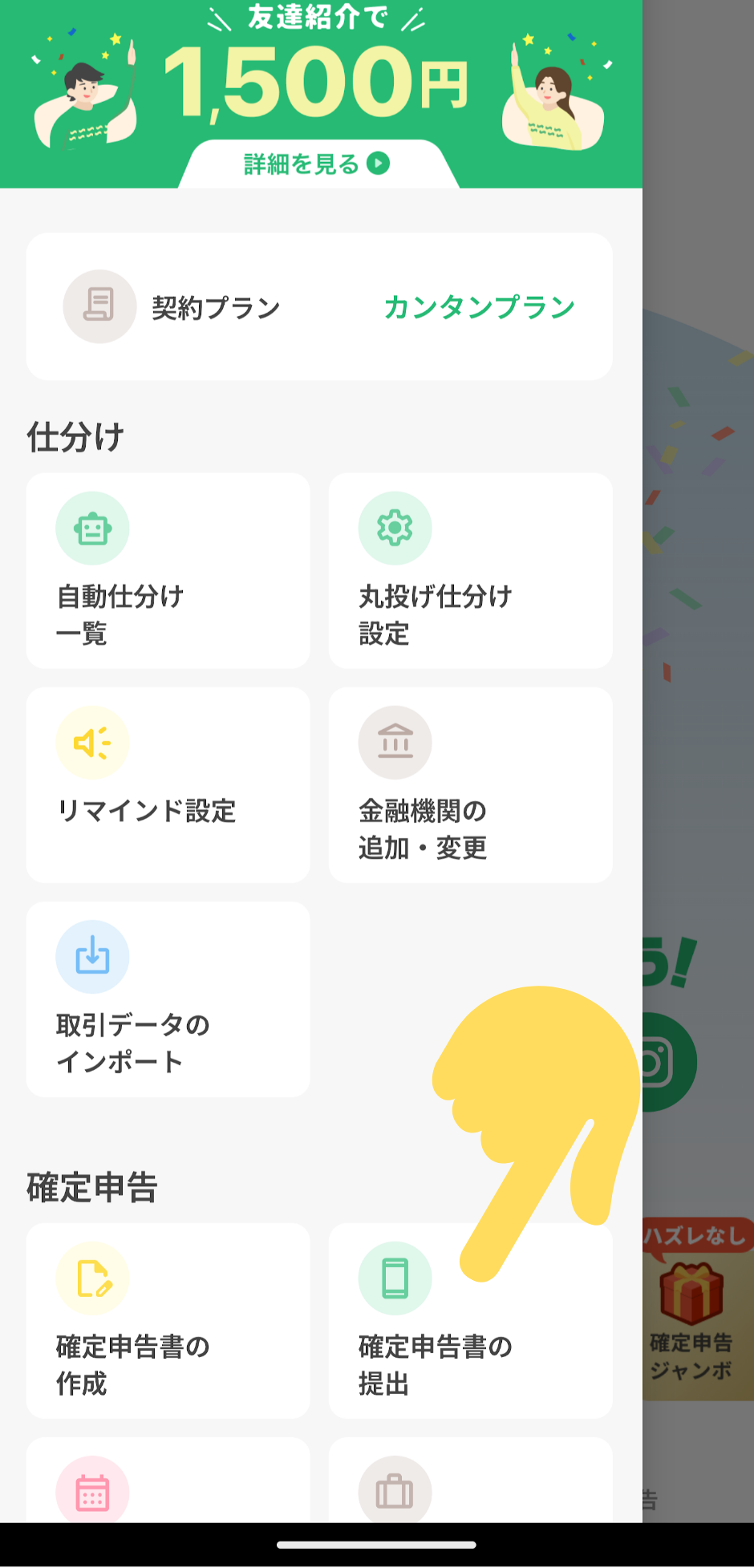Open the pink calendar icon card
Viewport: 754px width, 1568px height.
click(x=168, y=1481)
